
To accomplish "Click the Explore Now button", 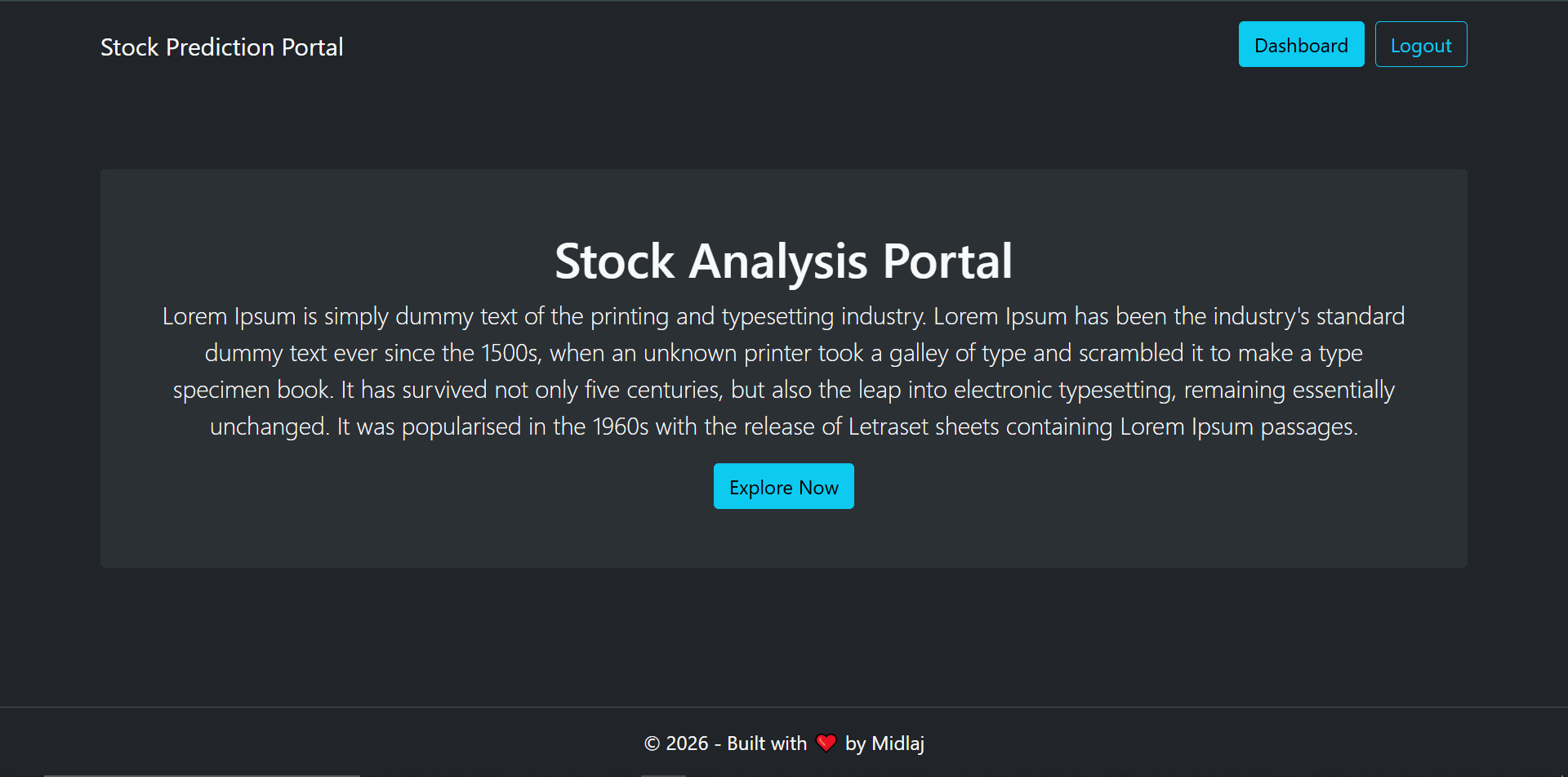I will (x=783, y=487).
